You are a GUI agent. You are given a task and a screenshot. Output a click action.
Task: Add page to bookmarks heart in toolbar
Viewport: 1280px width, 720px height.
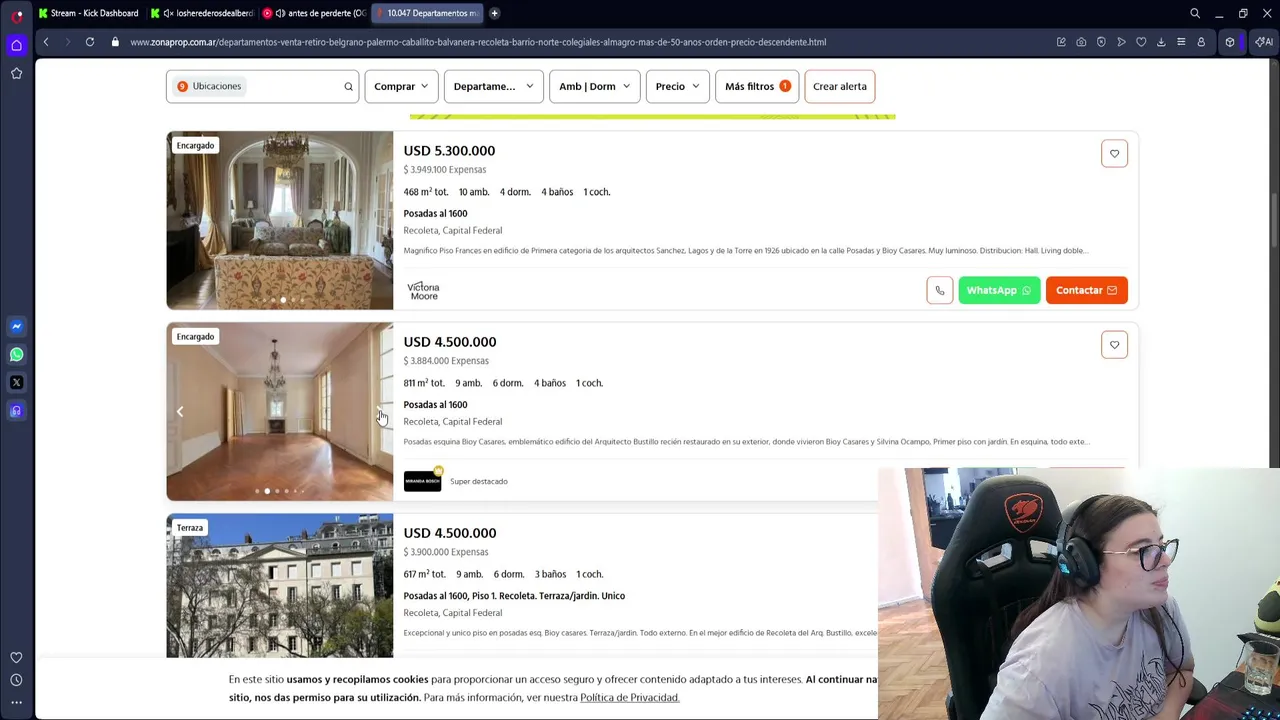[x=1141, y=42]
